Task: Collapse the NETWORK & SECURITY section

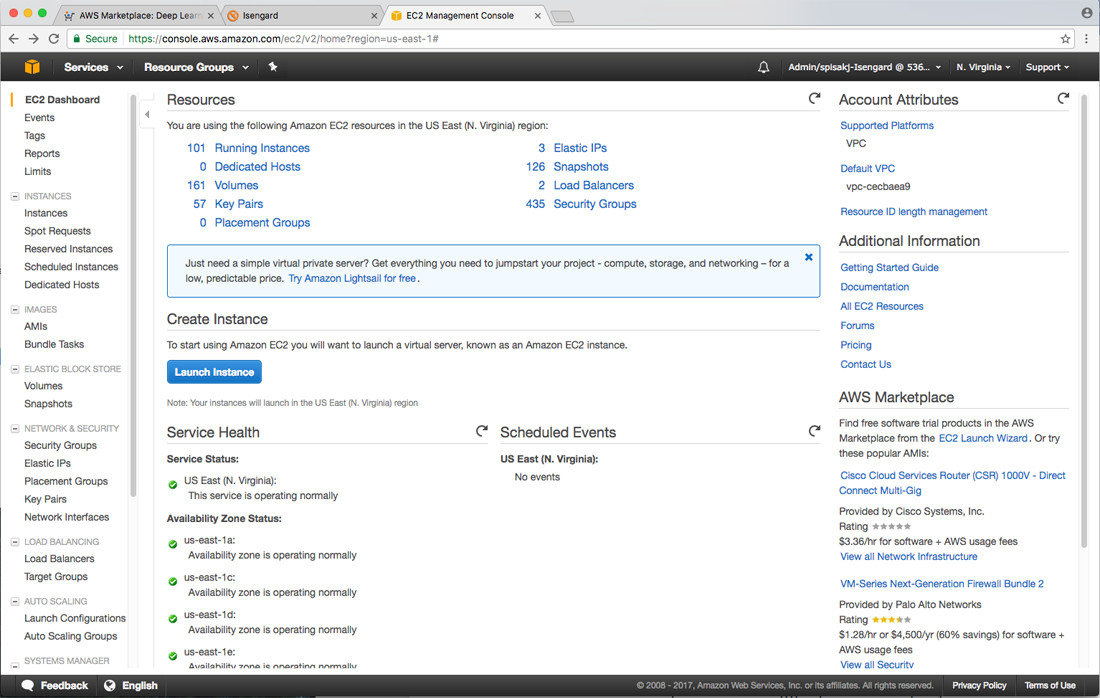Action: click(15, 429)
